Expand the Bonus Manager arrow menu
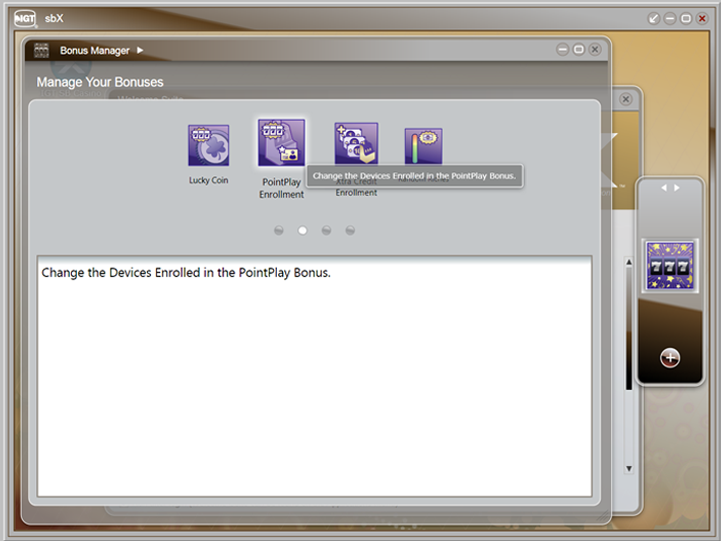 pos(140,50)
